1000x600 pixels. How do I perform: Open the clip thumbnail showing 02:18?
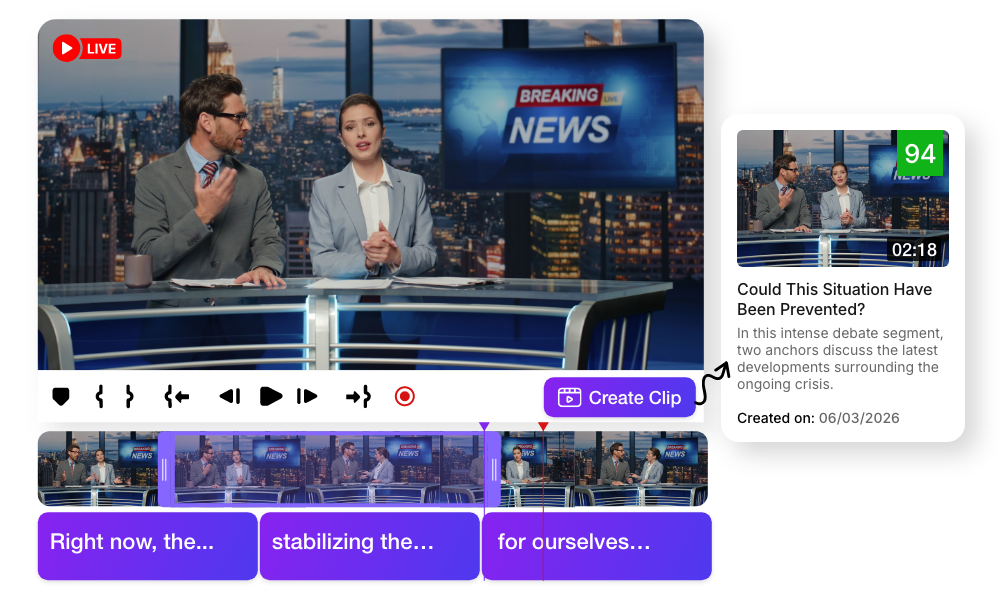pos(842,198)
